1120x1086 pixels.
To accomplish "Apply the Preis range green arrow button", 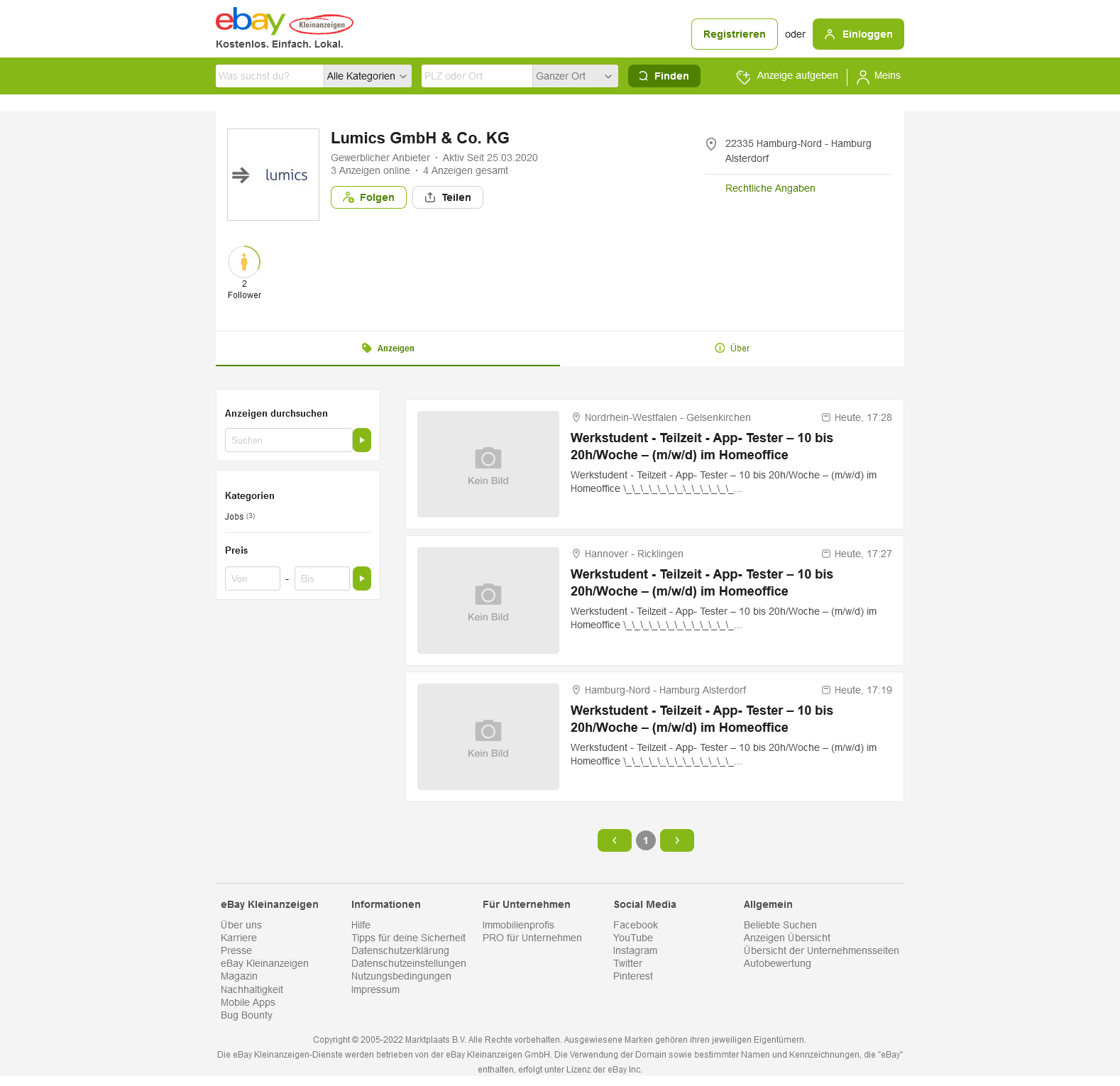I will click(x=362, y=578).
